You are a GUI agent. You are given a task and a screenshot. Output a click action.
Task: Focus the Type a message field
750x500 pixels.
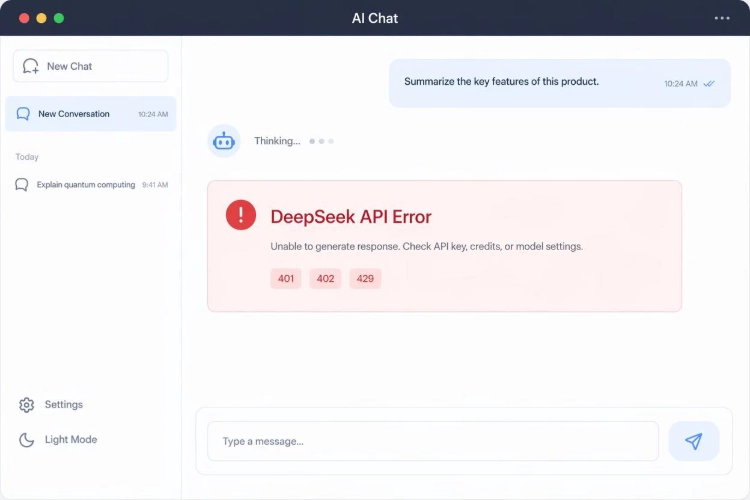(x=433, y=441)
